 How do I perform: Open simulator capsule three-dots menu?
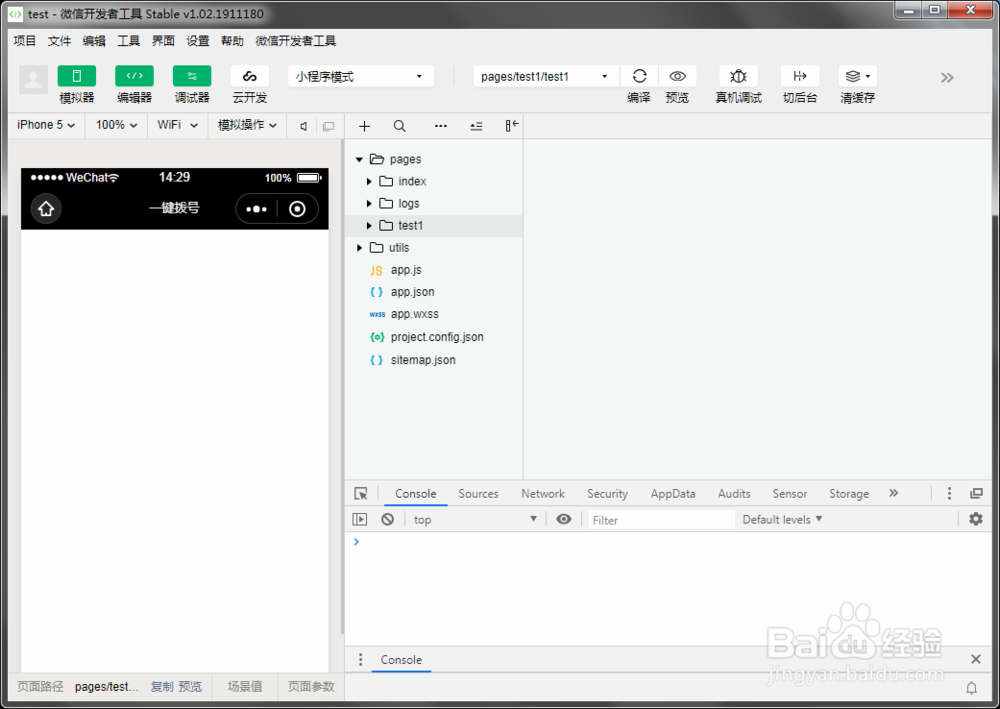tap(256, 209)
